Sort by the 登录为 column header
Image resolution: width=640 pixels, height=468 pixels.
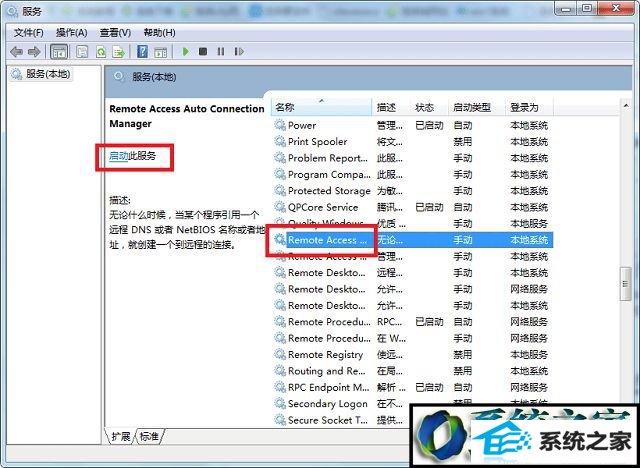coord(529,107)
